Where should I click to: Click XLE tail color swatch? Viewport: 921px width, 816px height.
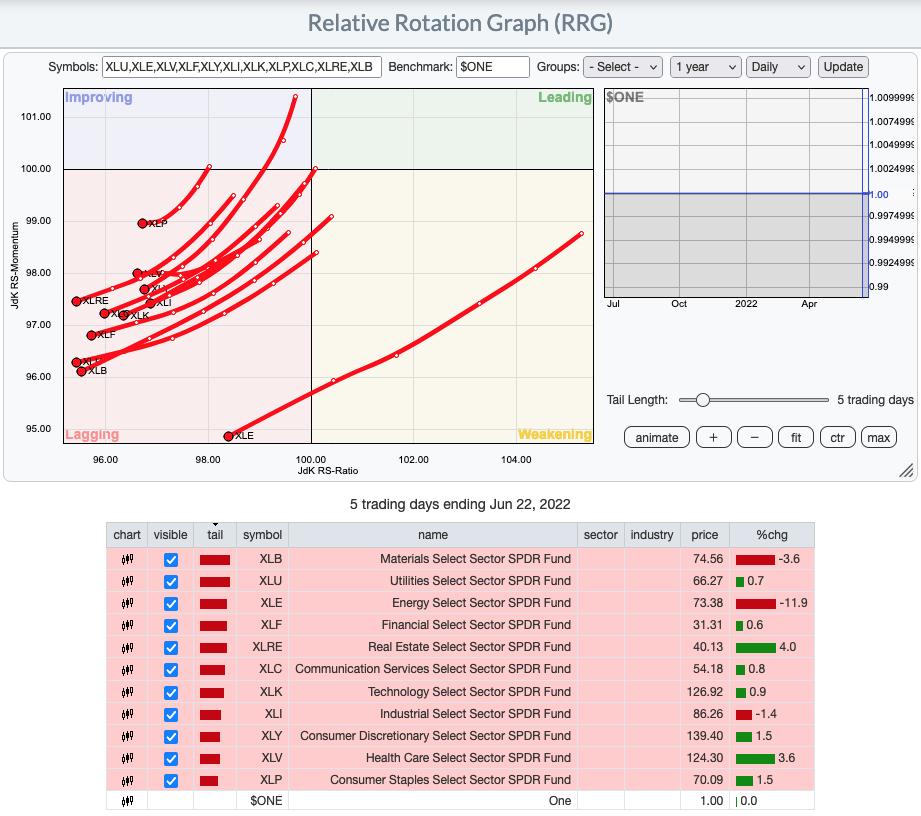tap(213, 604)
